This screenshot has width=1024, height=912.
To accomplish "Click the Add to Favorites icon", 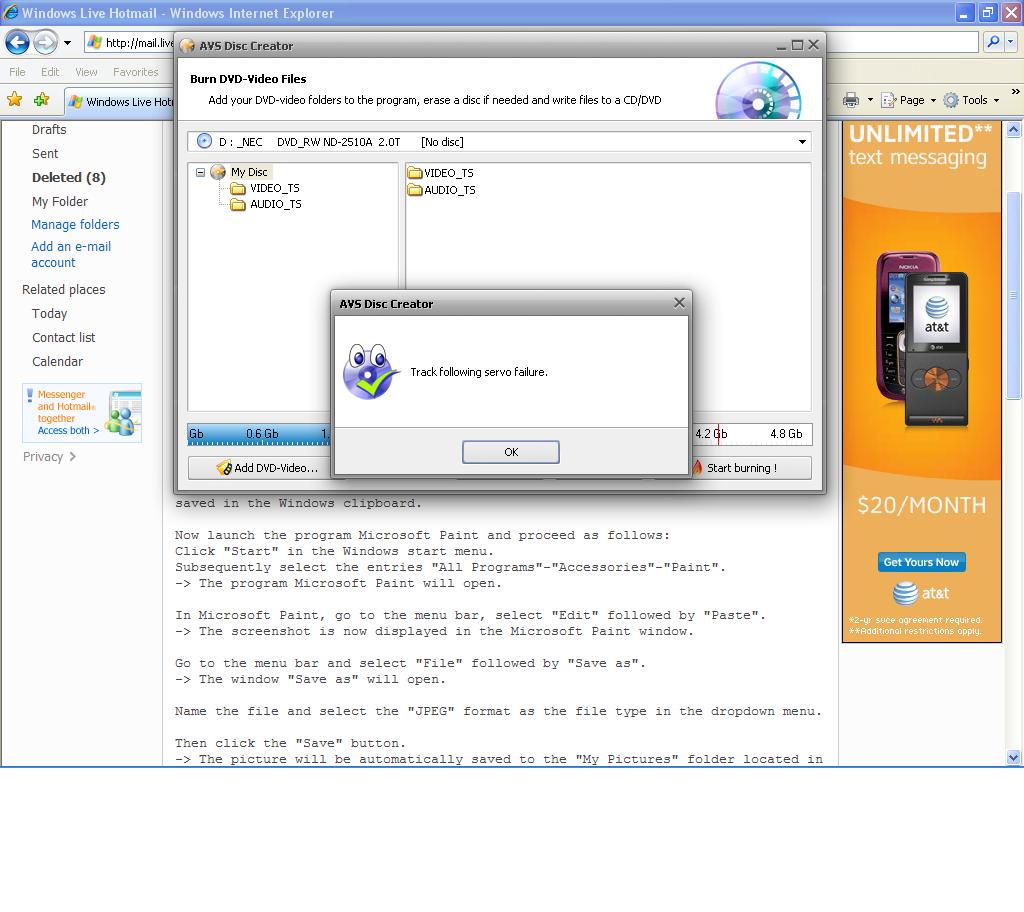I will (x=41, y=100).
